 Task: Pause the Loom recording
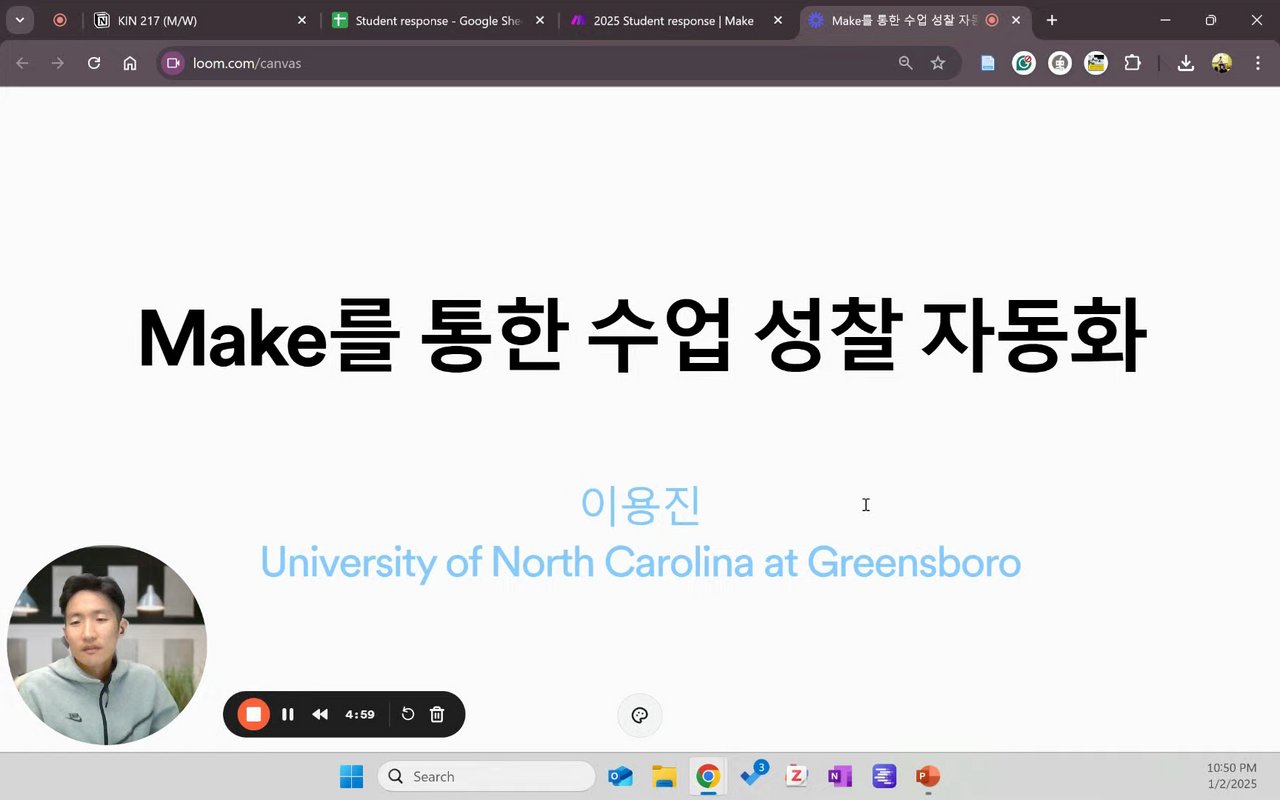pyautogui.click(x=288, y=714)
